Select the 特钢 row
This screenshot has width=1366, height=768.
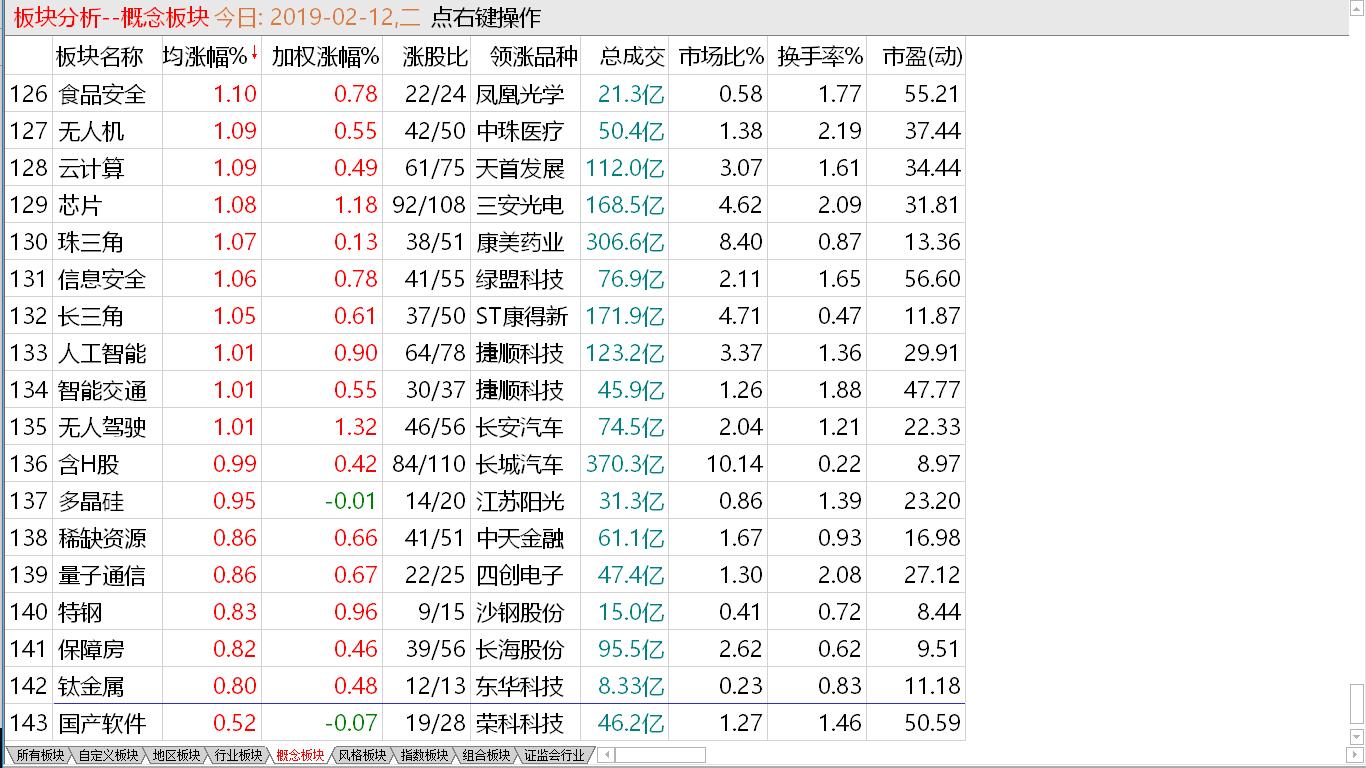485,612
